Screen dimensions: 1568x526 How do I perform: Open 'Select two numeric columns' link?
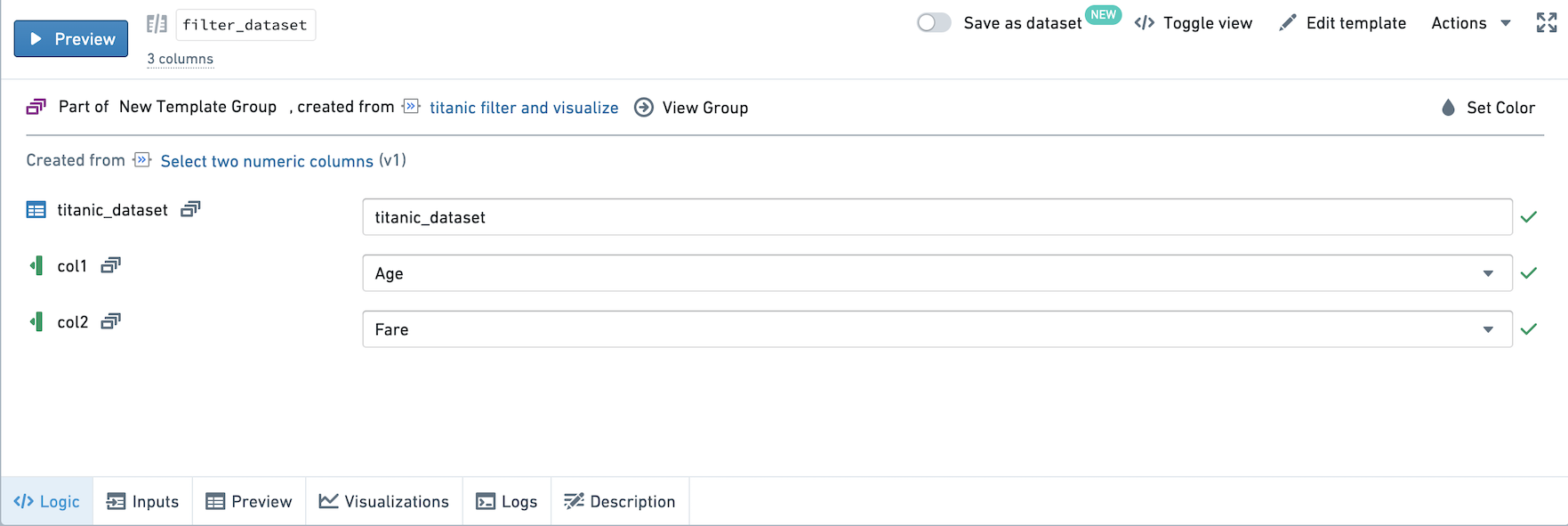coord(267,161)
